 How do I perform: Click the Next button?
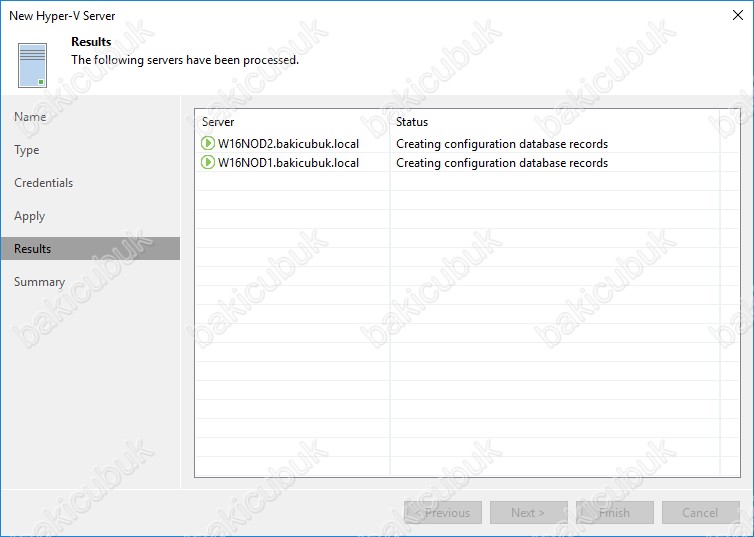(x=528, y=512)
